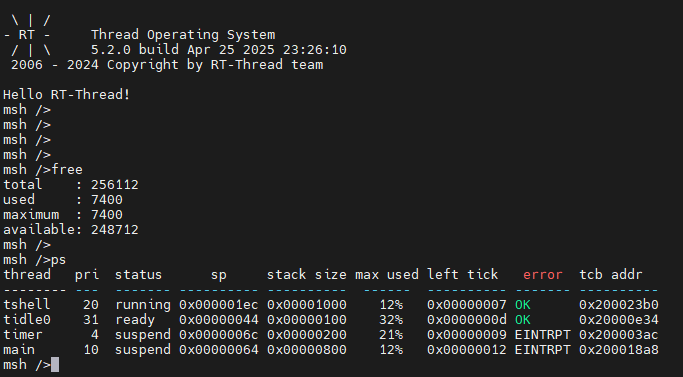Click the 'pri' column header
This screenshot has width=683, height=377.
coord(87,275)
